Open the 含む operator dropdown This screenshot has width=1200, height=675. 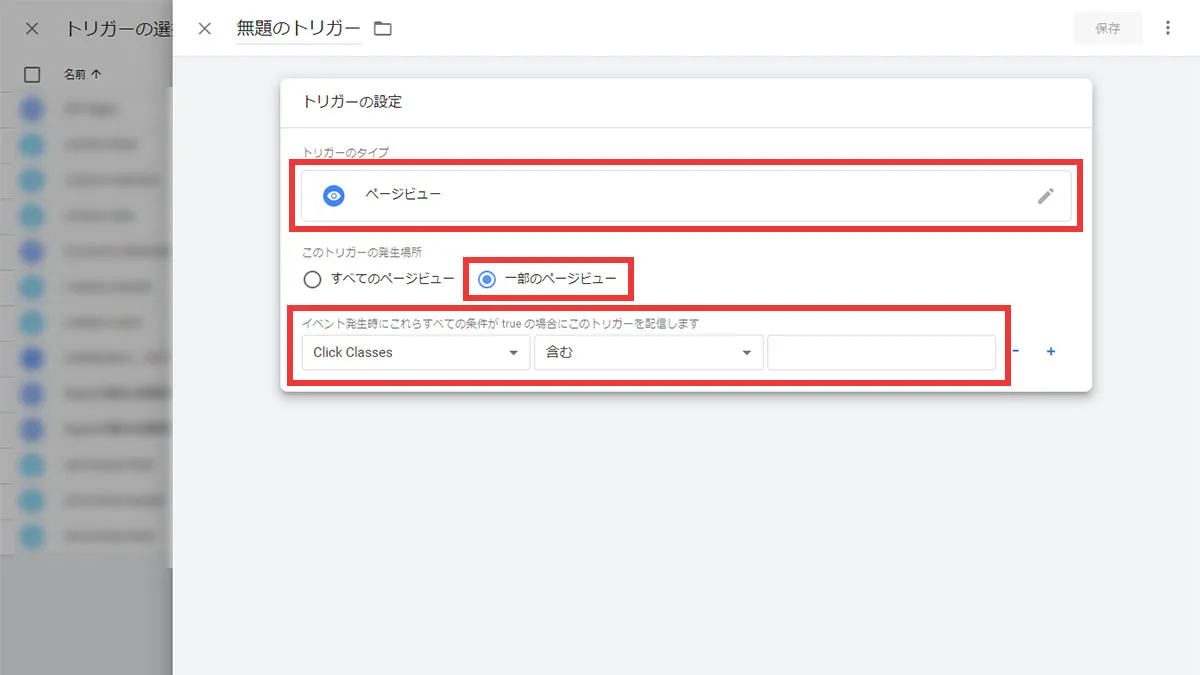[x=648, y=352]
